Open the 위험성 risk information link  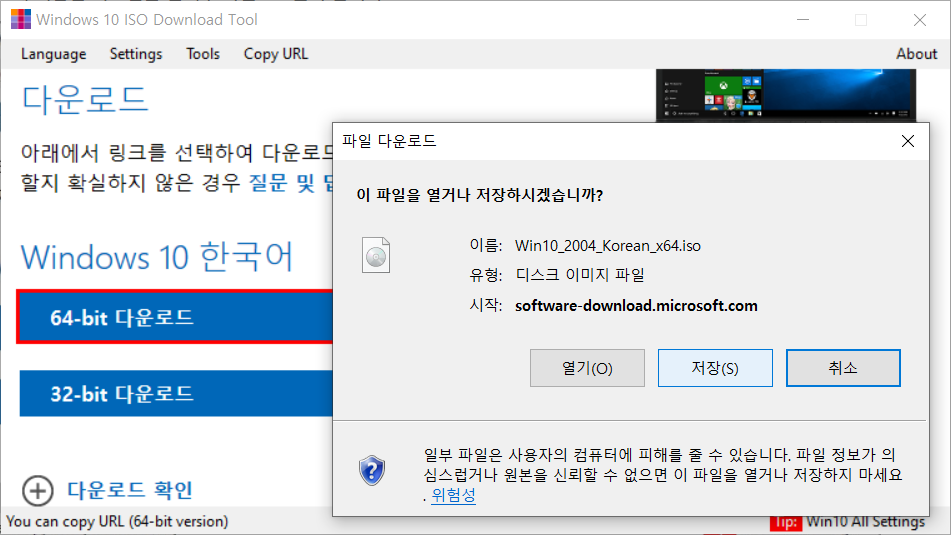(453, 496)
